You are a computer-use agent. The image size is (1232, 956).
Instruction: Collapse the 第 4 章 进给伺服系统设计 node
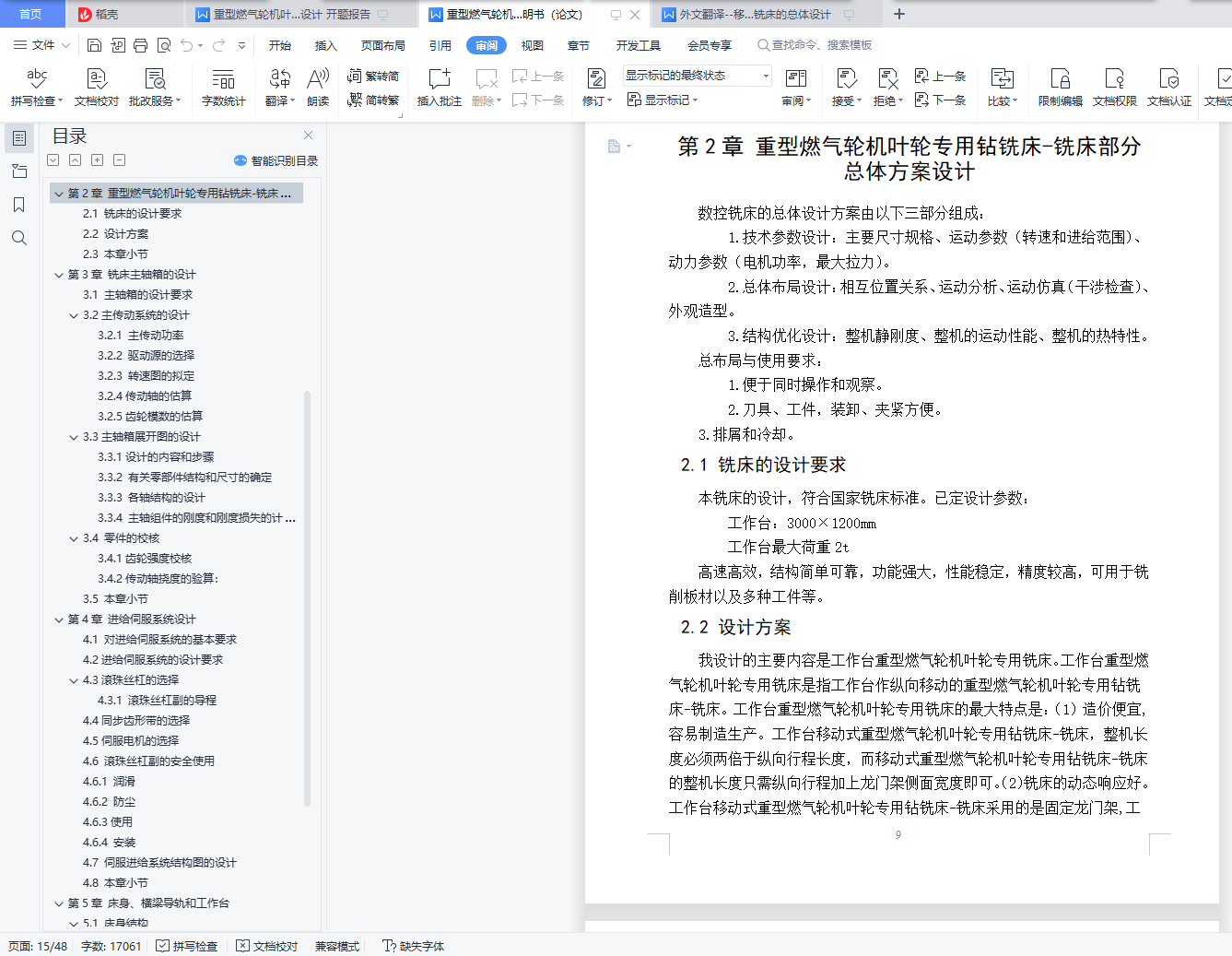coord(59,620)
